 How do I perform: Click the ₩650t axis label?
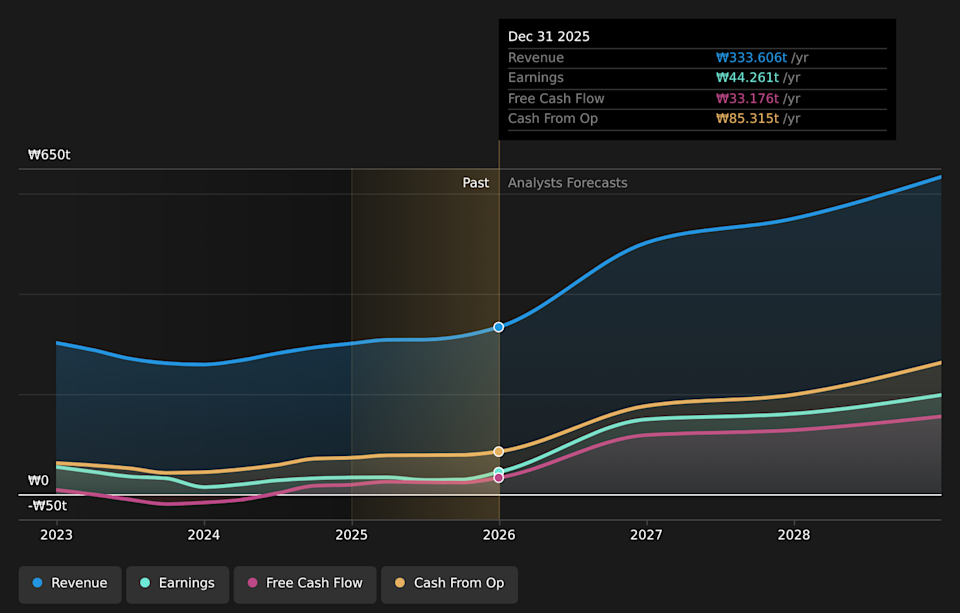coord(48,154)
